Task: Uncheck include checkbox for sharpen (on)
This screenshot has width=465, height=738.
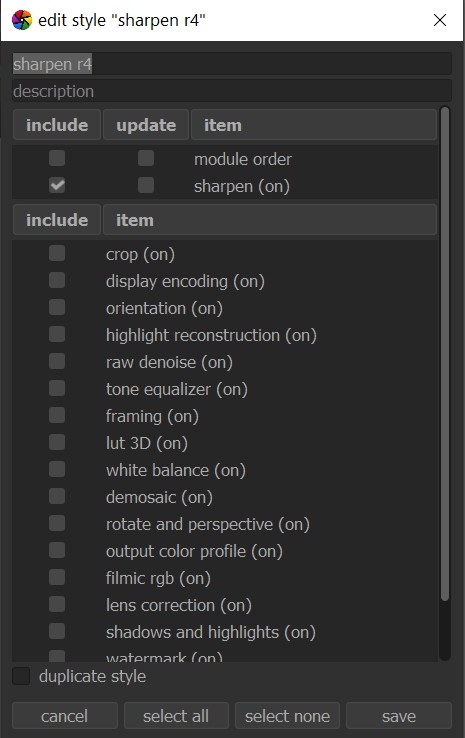Action: click(57, 185)
